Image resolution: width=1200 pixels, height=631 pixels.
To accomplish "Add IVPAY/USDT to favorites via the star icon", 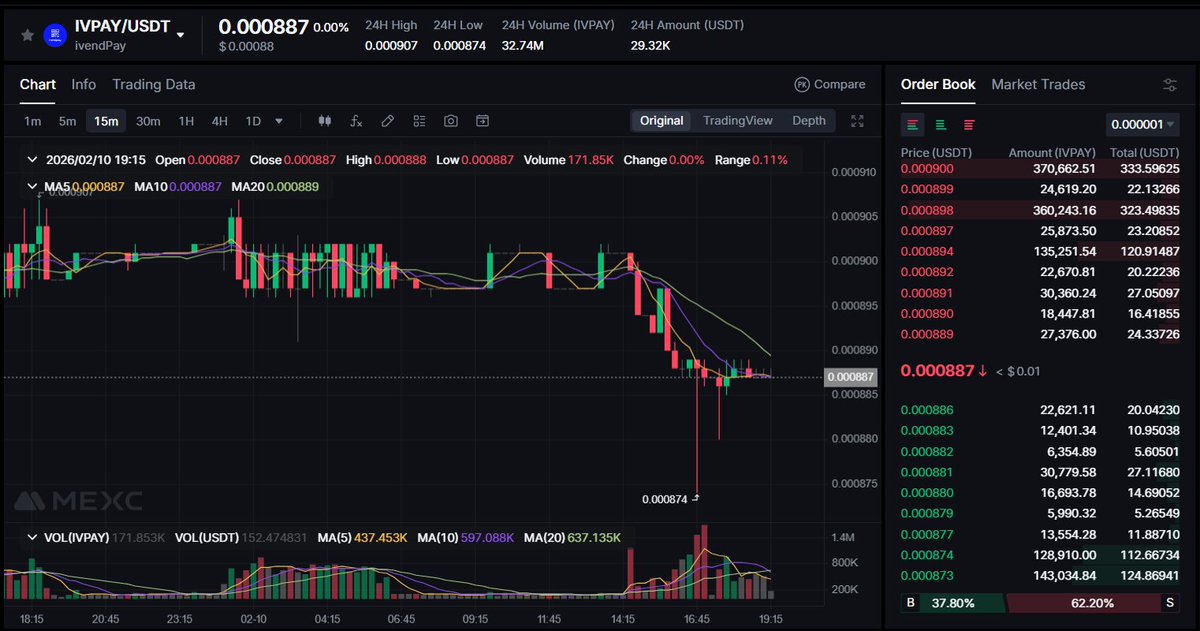I will [x=27, y=35].
